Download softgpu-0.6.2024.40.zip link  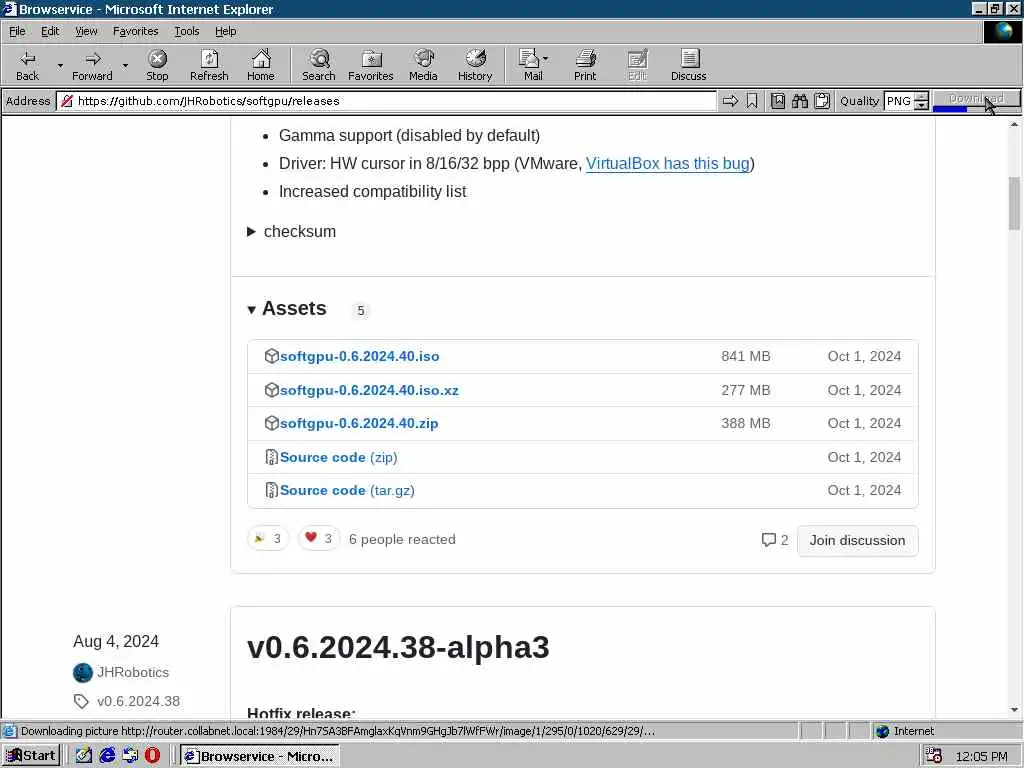359,423
